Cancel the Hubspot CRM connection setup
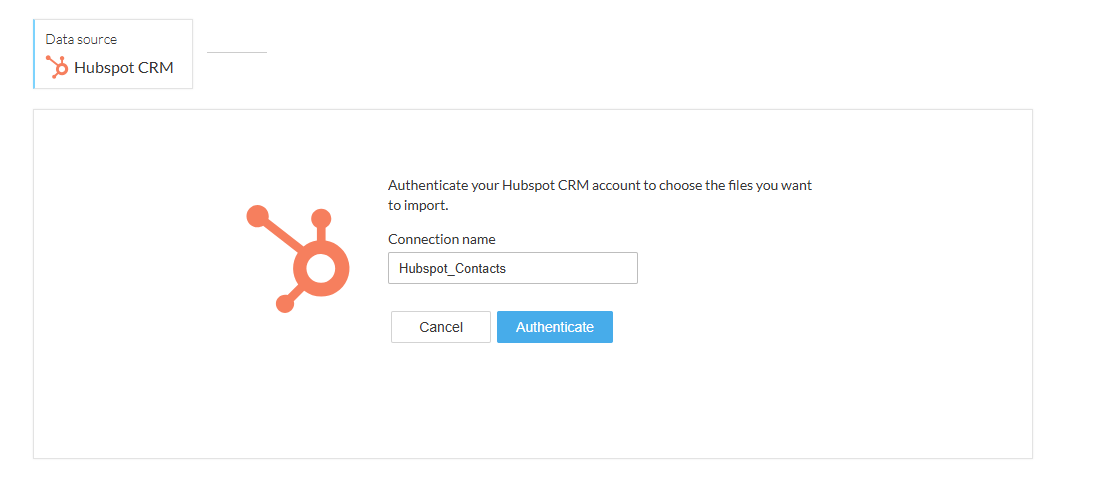 [441, 327]
